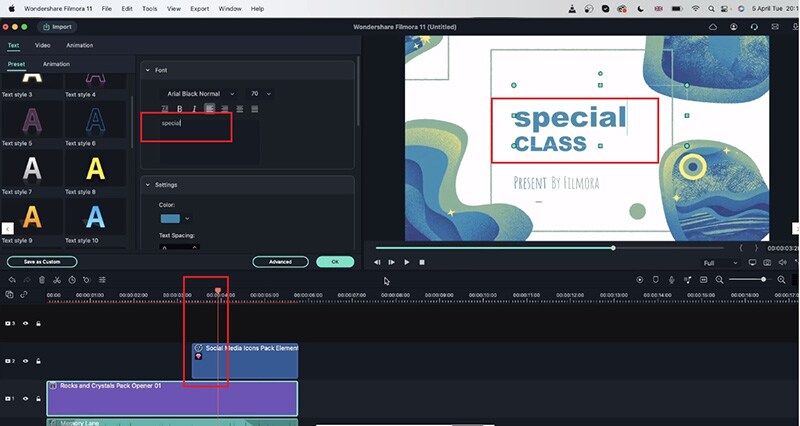Open the font size 70 dropdown

260,94
